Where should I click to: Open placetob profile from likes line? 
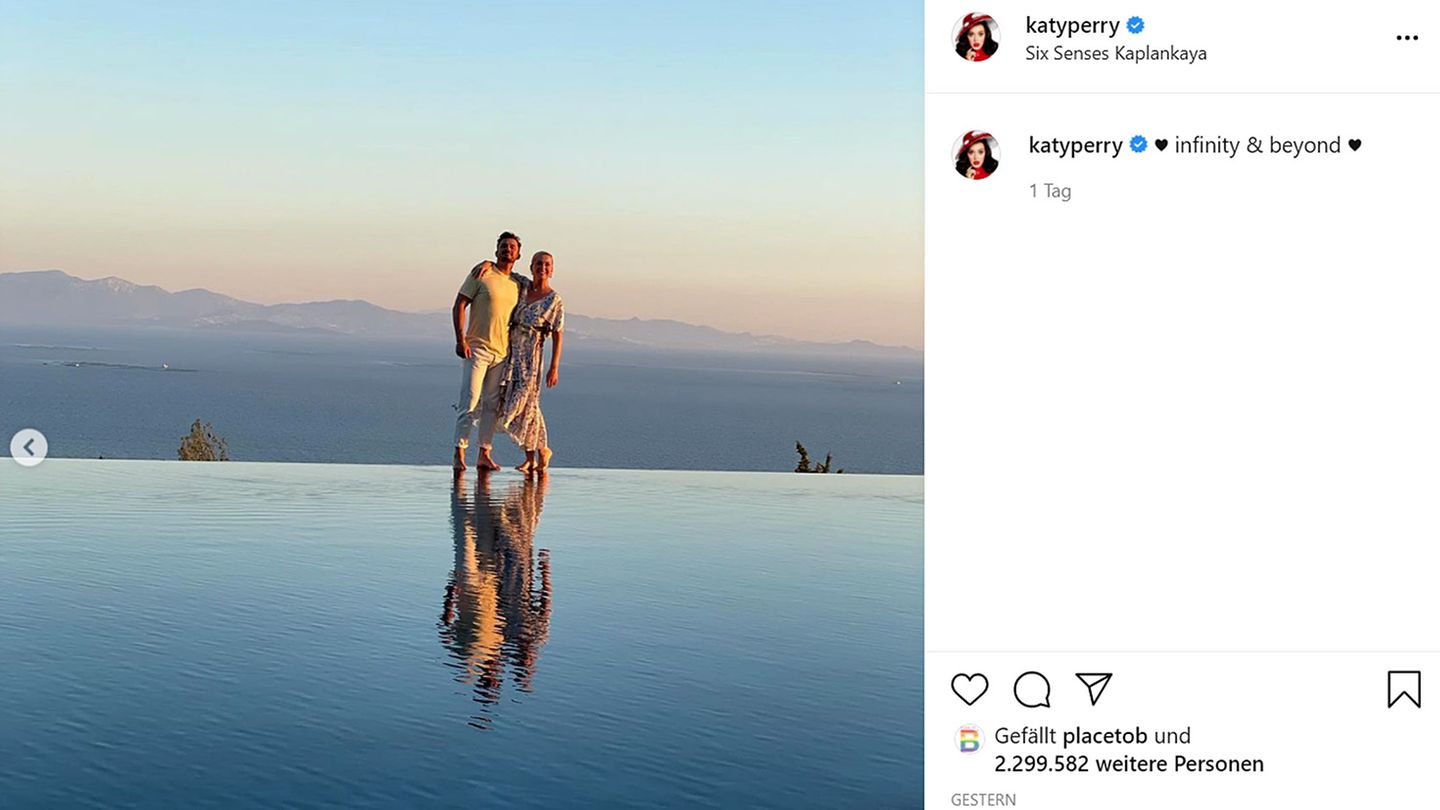pyautogui.click(x=1104, y=736)
